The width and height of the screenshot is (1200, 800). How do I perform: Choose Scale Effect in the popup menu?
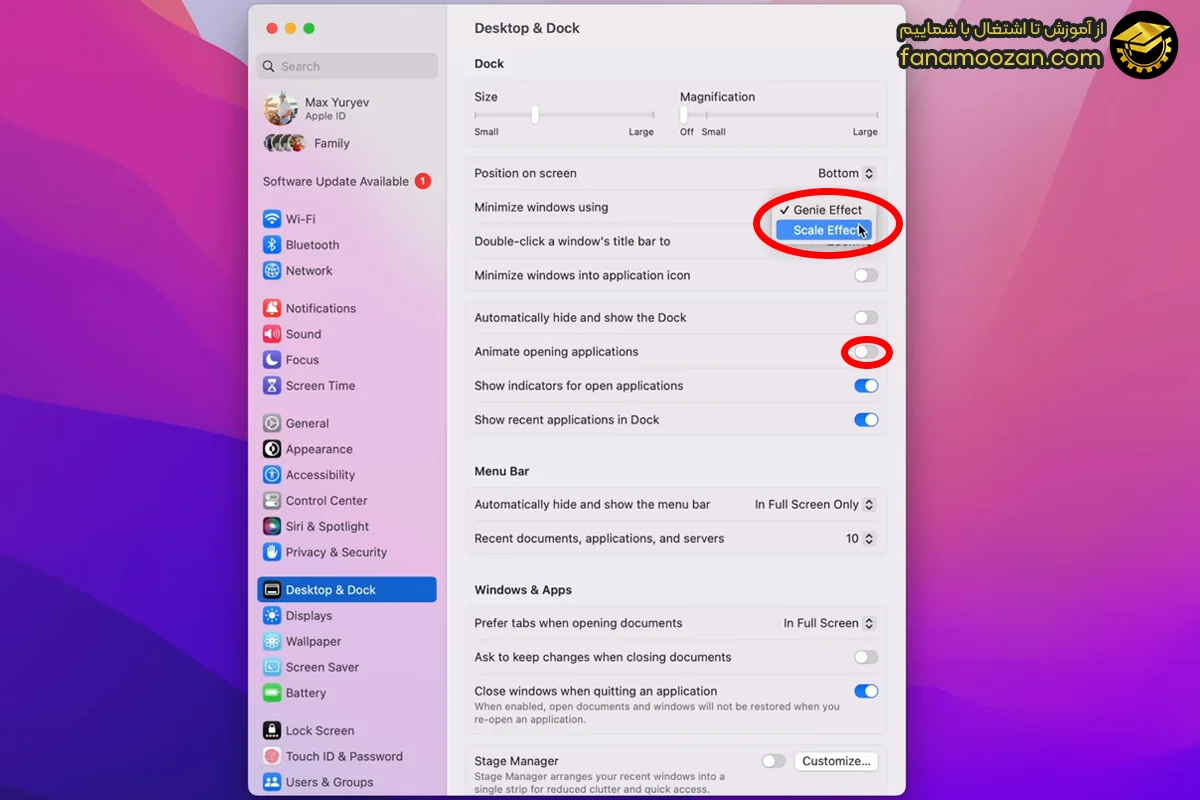824,230
